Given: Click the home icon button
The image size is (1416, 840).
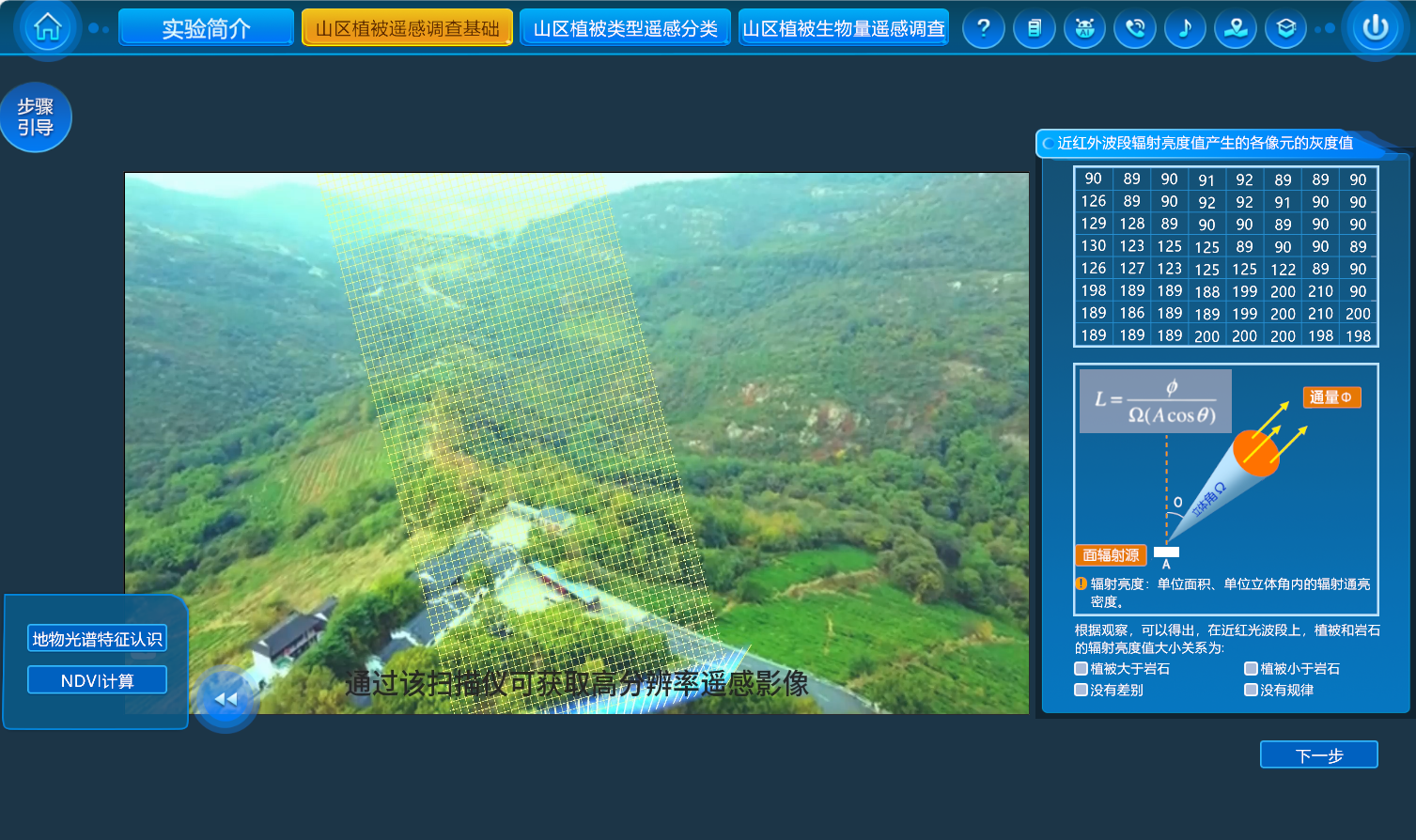Looking at the screenshot, I should (47, 28).
